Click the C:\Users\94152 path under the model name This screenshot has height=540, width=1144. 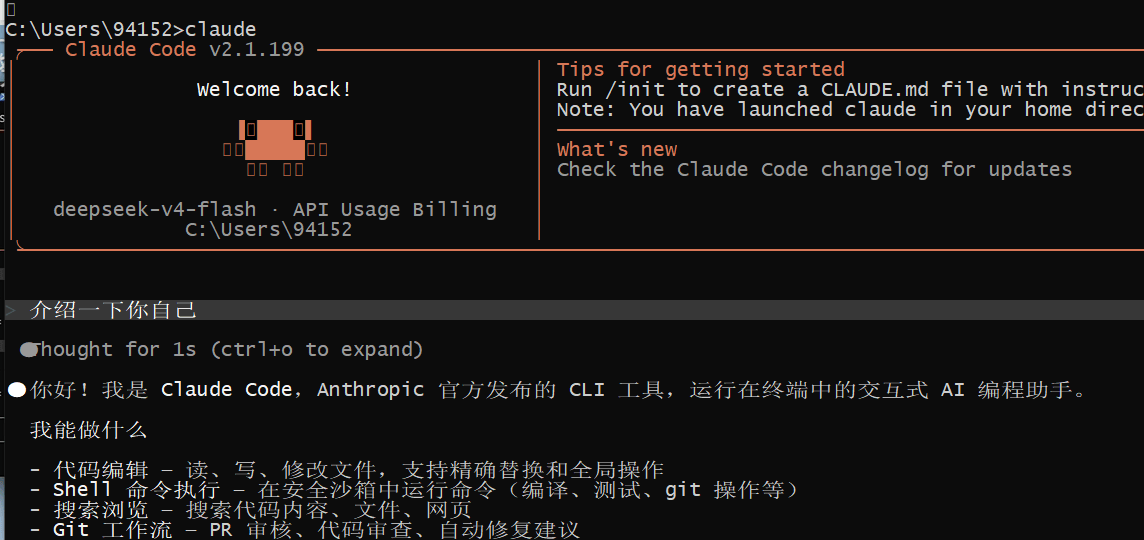[268, 230]
